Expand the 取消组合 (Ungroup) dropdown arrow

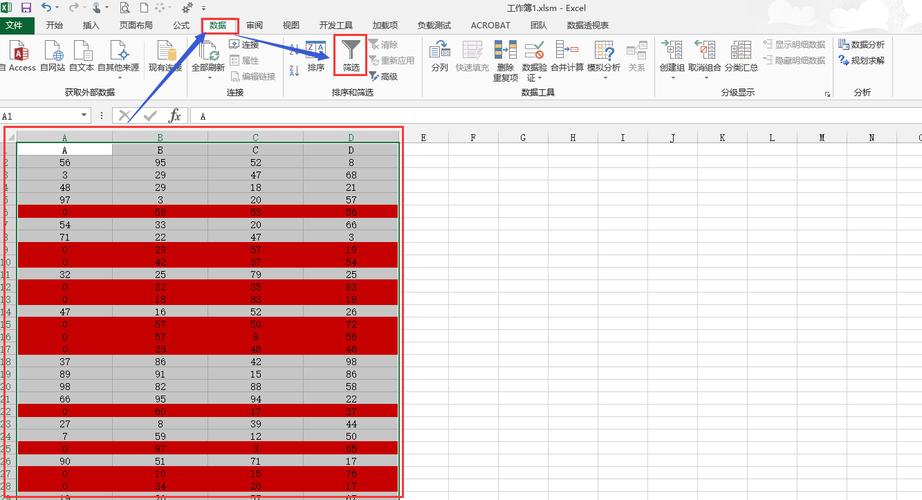[704, 78]
